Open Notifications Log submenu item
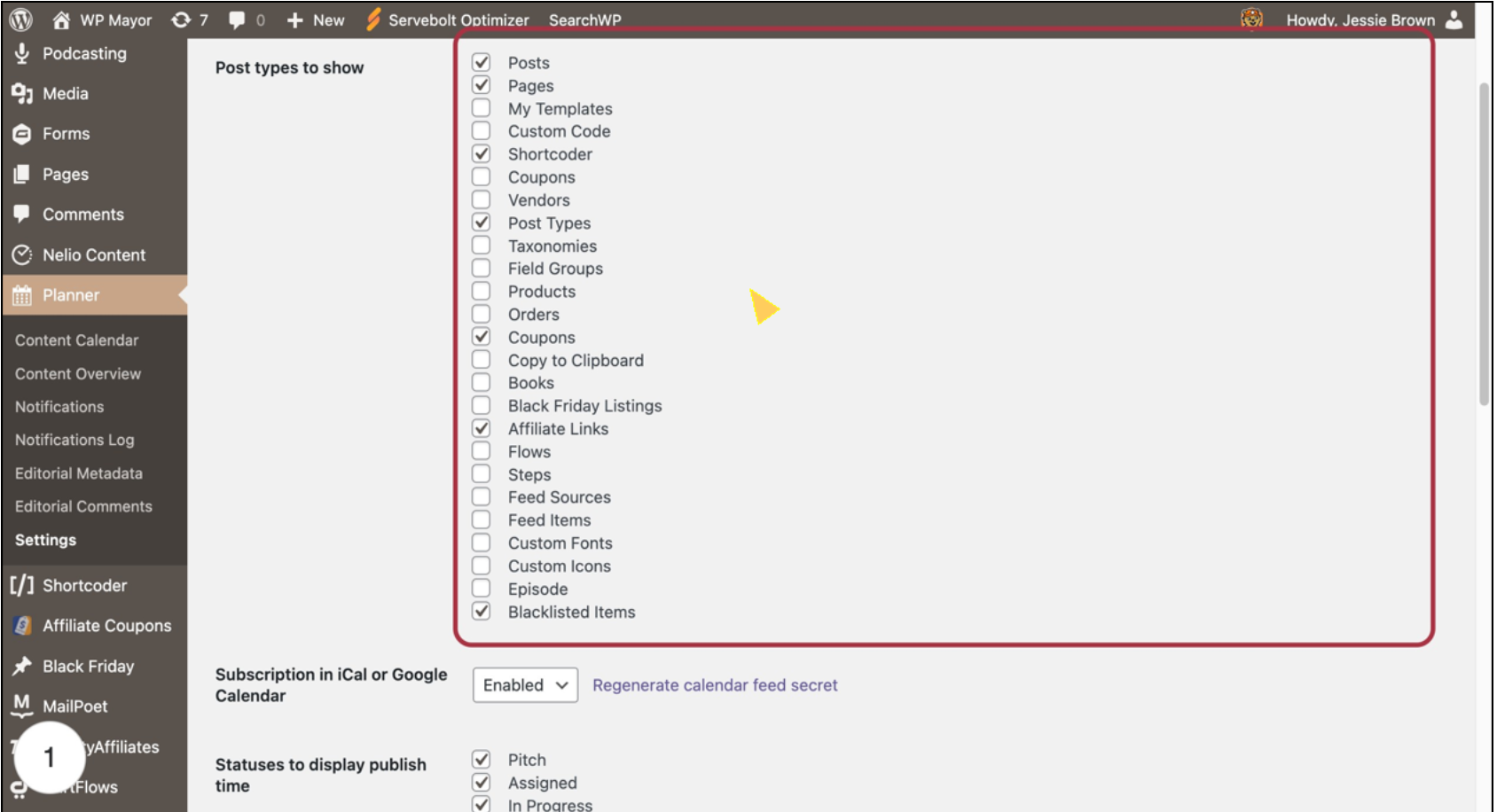 coord(74,440)
